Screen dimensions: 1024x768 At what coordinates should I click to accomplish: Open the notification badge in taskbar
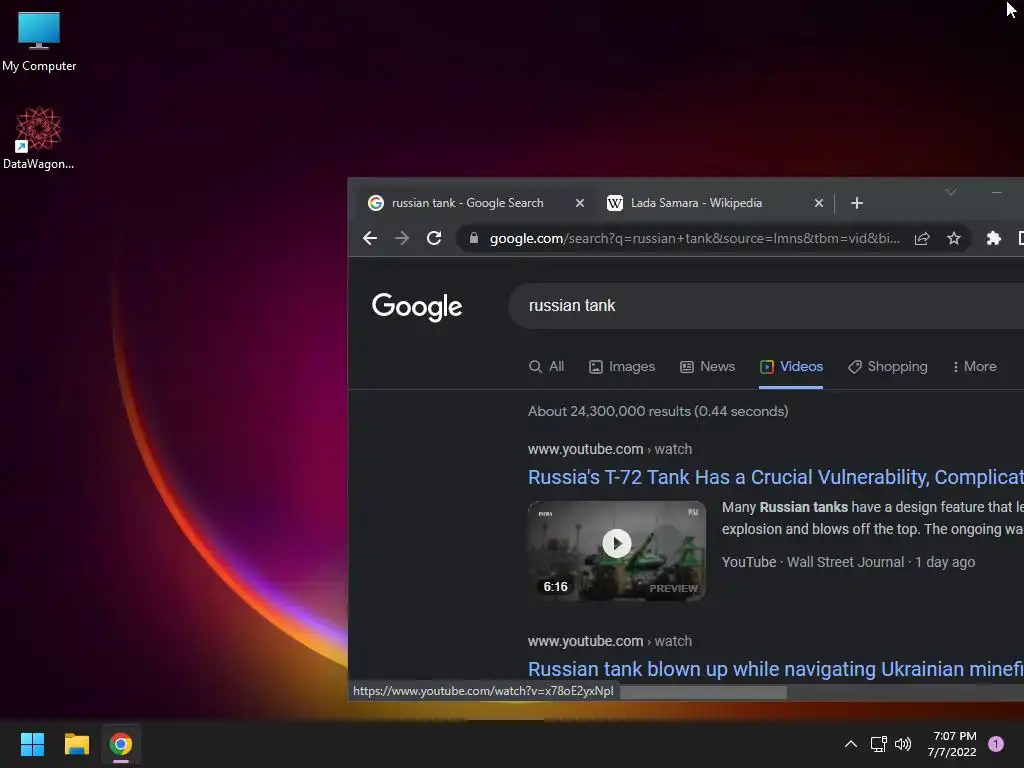[996, 744]
